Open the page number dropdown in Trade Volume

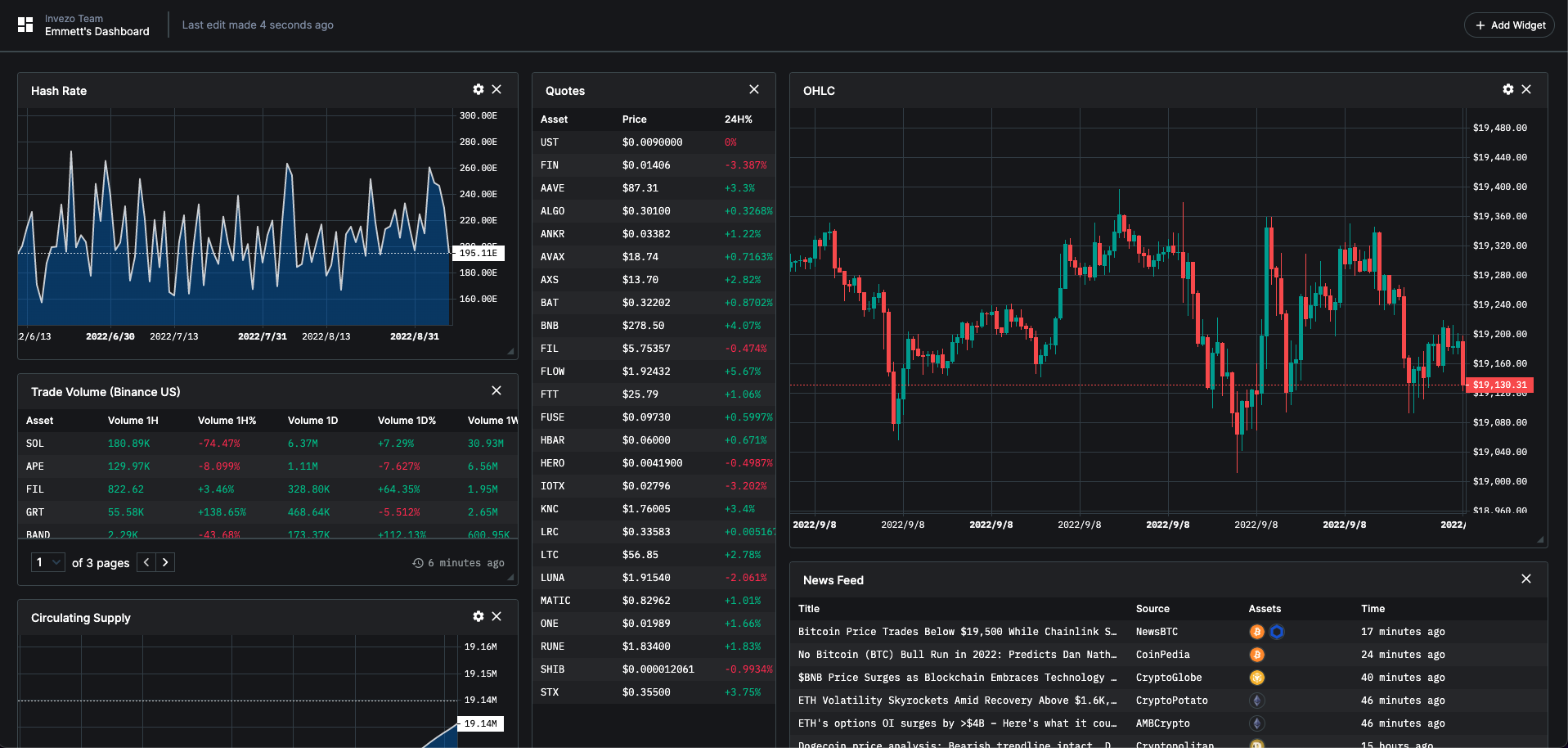[x=47, y=562]
